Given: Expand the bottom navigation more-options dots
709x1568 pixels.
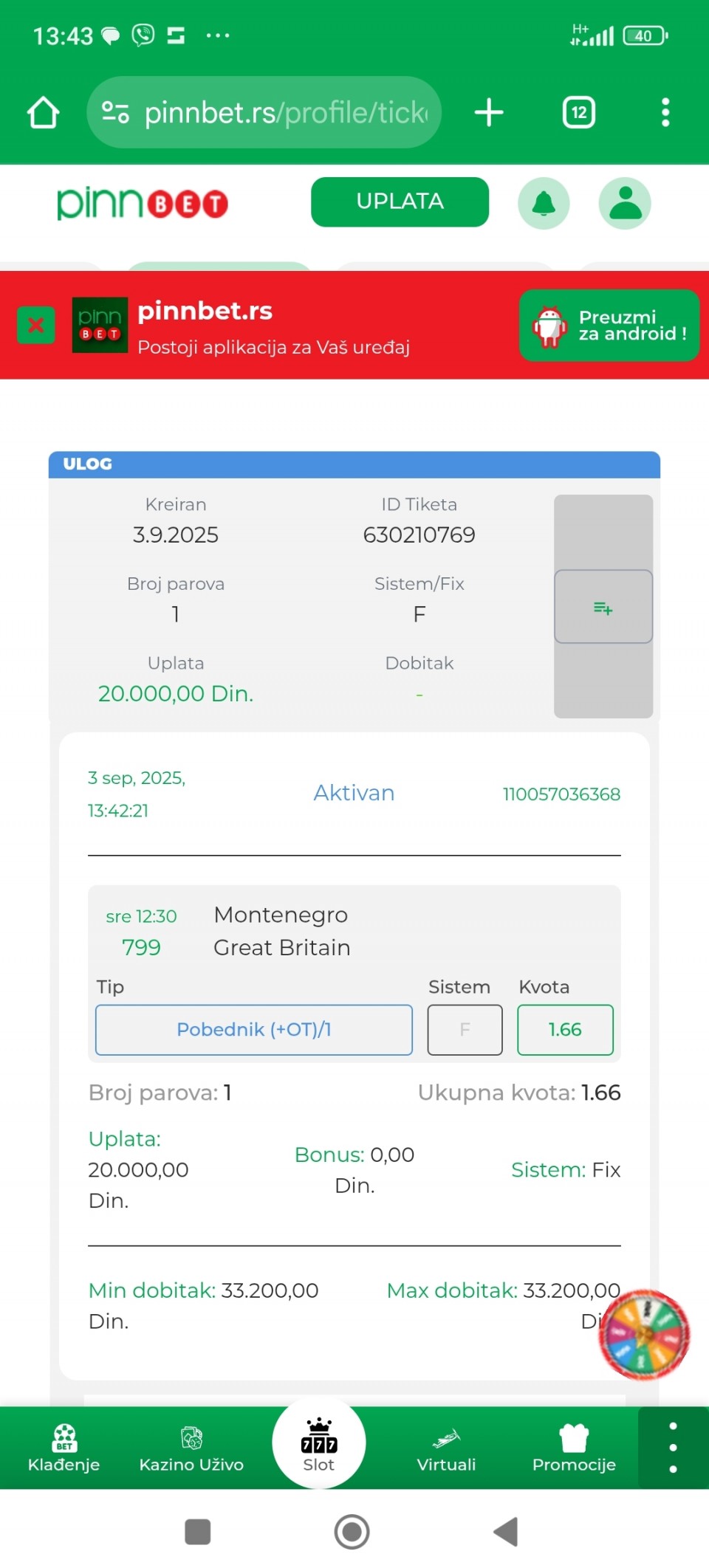Looking at the screenshot, I should point(672,1447).
